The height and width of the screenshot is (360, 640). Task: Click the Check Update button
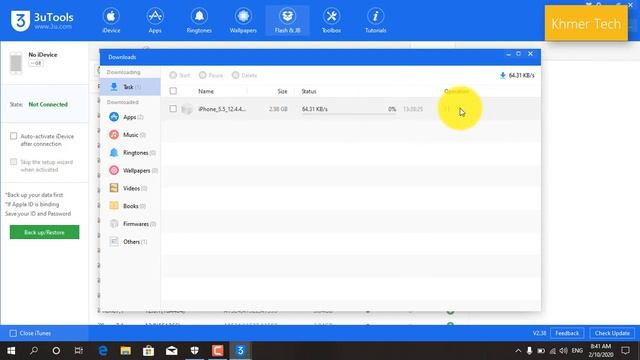[x=612, y=333]
